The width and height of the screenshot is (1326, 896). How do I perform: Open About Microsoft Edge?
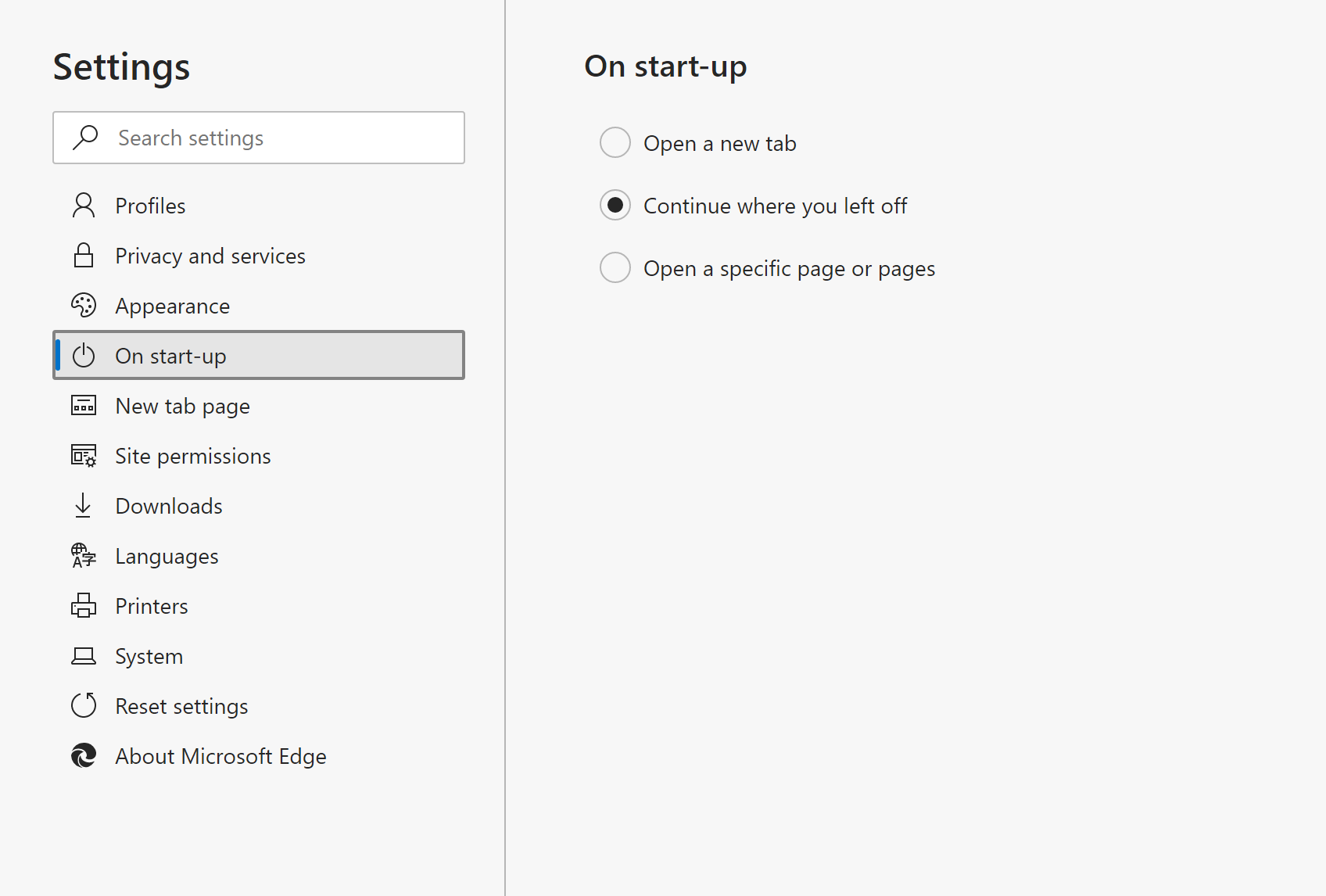point(220,755)
